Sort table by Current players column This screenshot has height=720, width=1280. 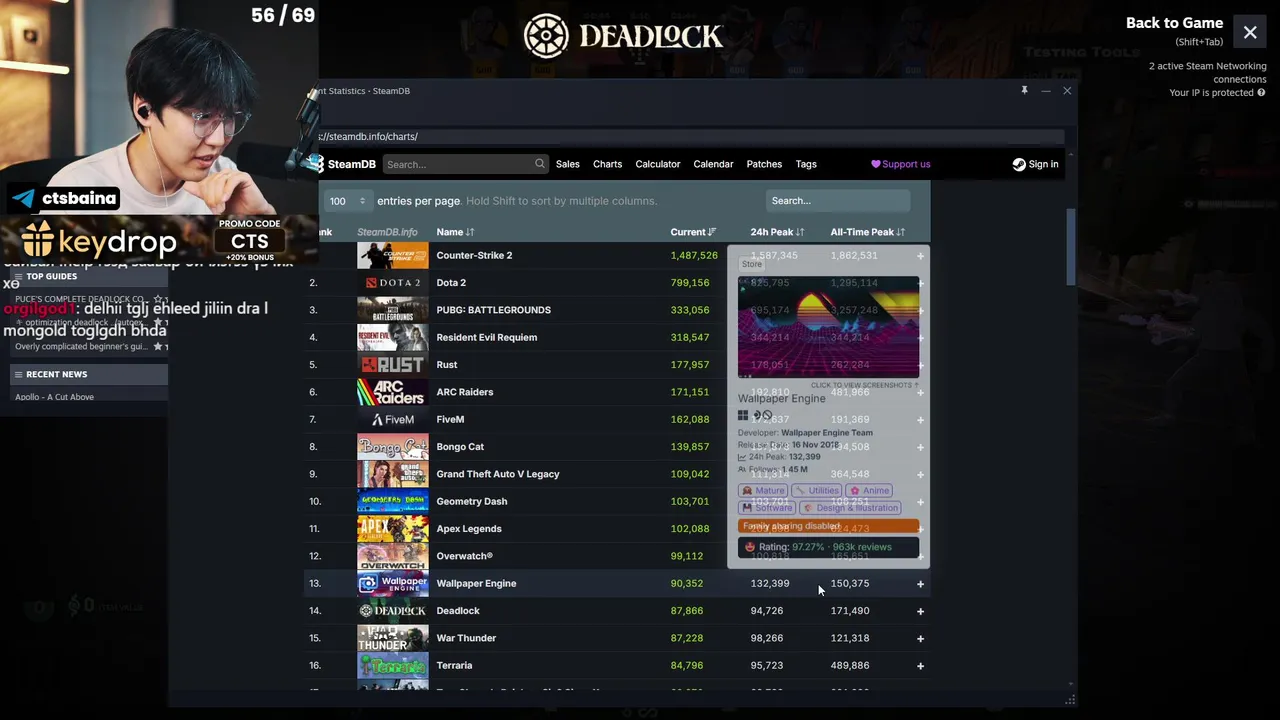(x=693, y=232)
